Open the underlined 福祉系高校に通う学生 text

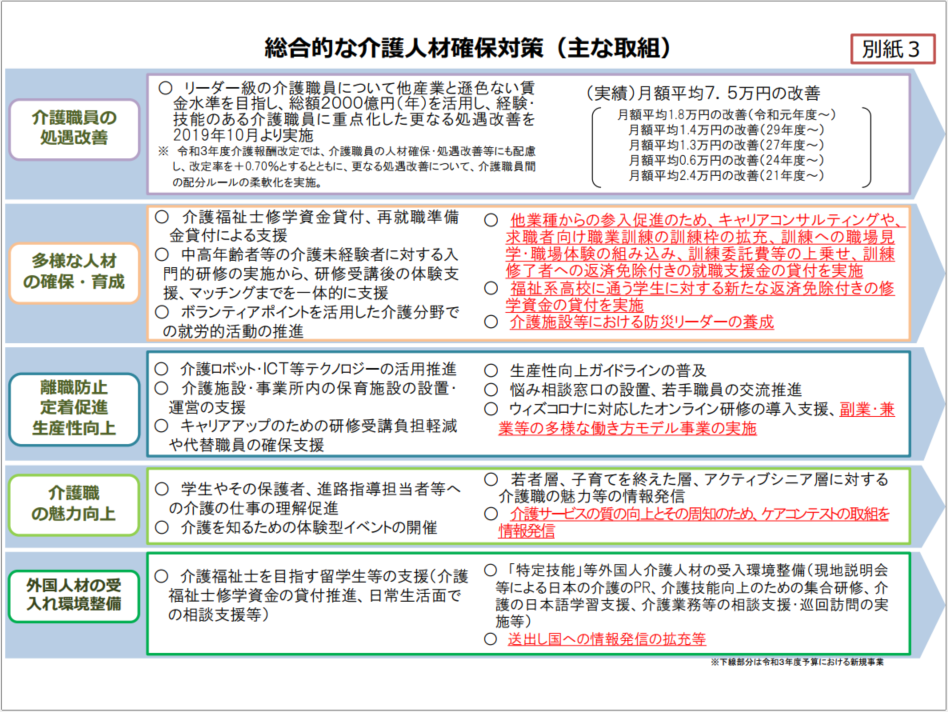pos(690,296)
